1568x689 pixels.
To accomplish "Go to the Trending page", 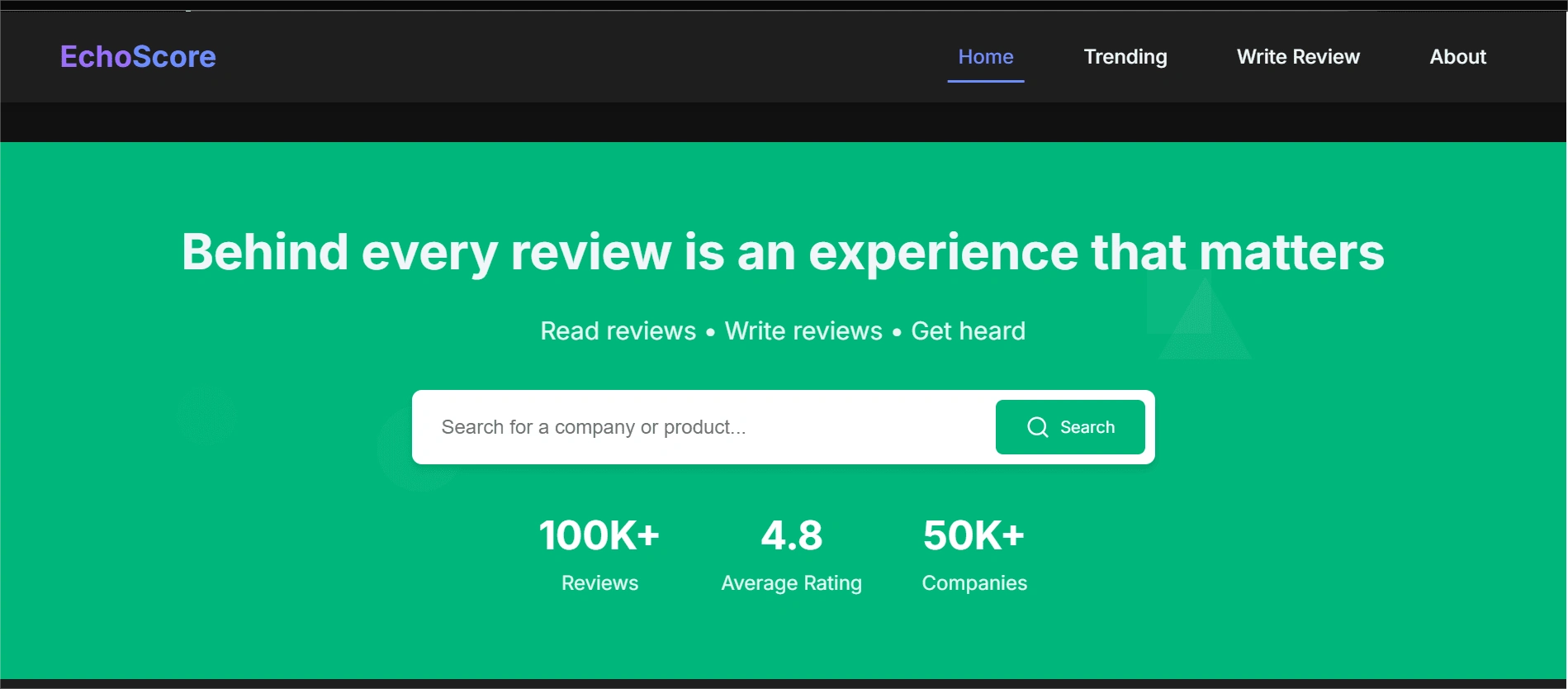I will tap(1125, 57).
